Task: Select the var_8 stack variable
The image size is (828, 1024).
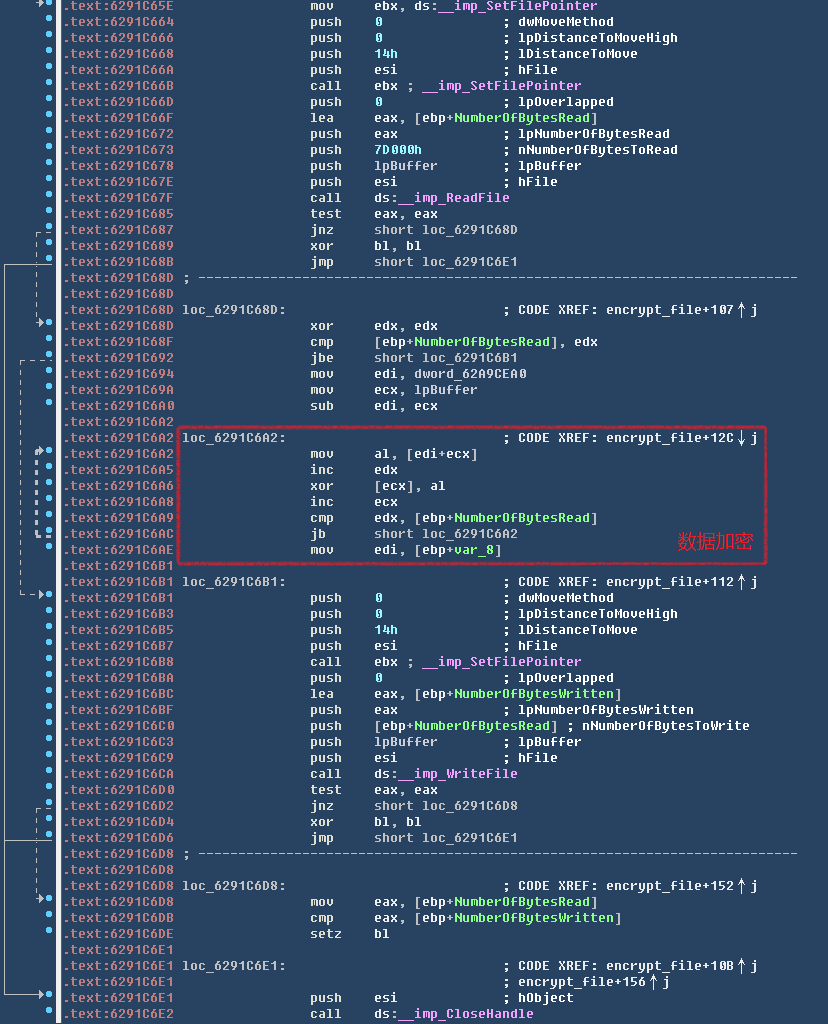Action: (x=477, y=550)
